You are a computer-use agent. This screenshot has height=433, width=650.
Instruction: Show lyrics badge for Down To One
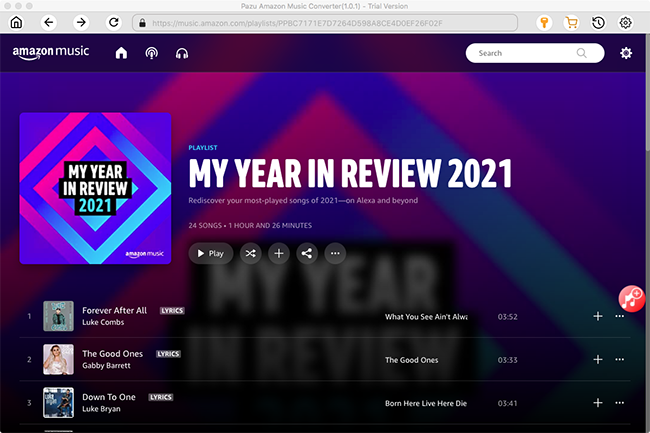pos(161,397)
